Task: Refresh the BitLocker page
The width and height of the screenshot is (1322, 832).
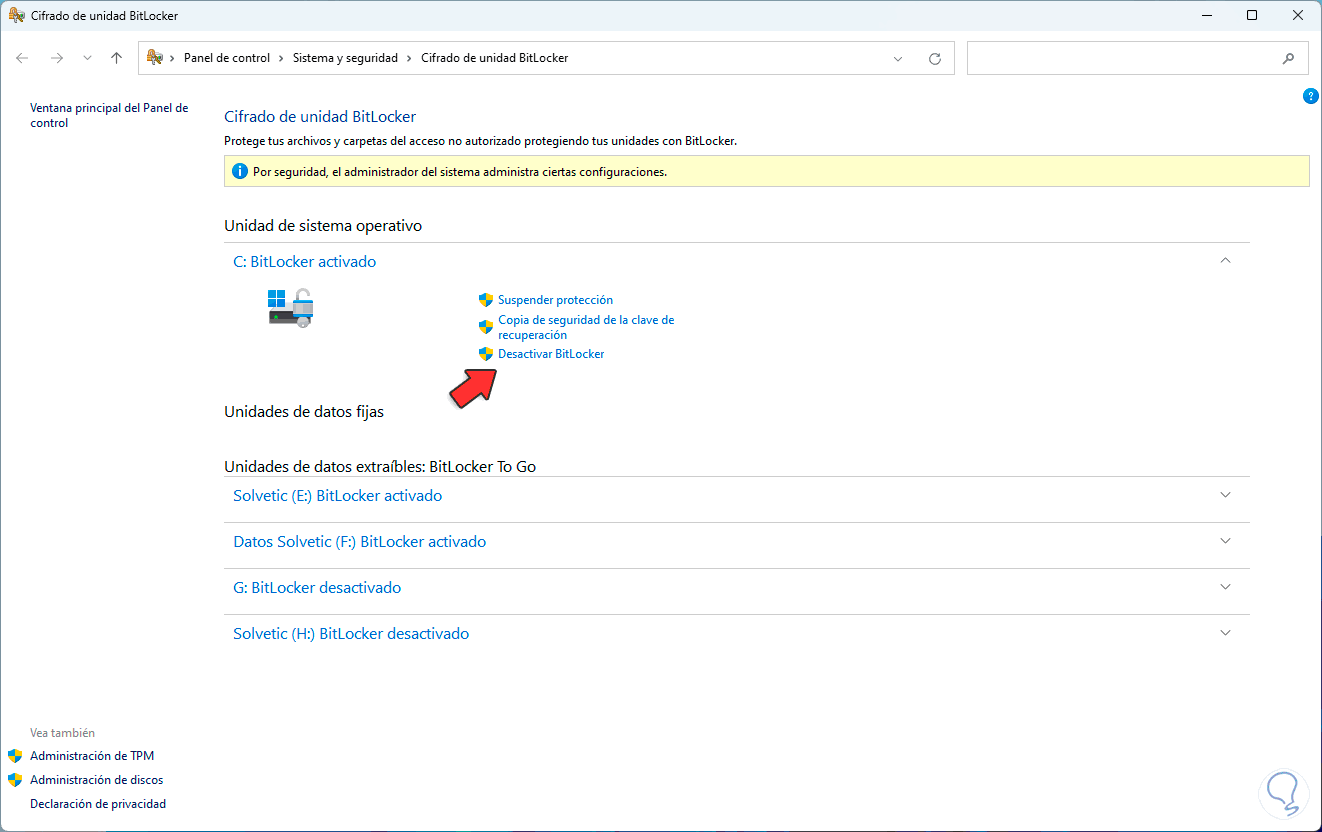Action: click(935, 58)
